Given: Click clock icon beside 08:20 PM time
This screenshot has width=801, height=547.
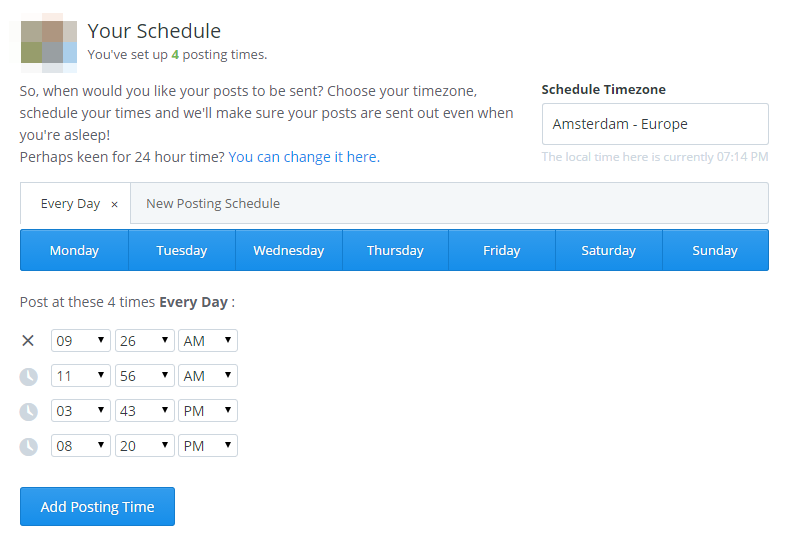Looking at the screenshot, I should coord(29,447).
